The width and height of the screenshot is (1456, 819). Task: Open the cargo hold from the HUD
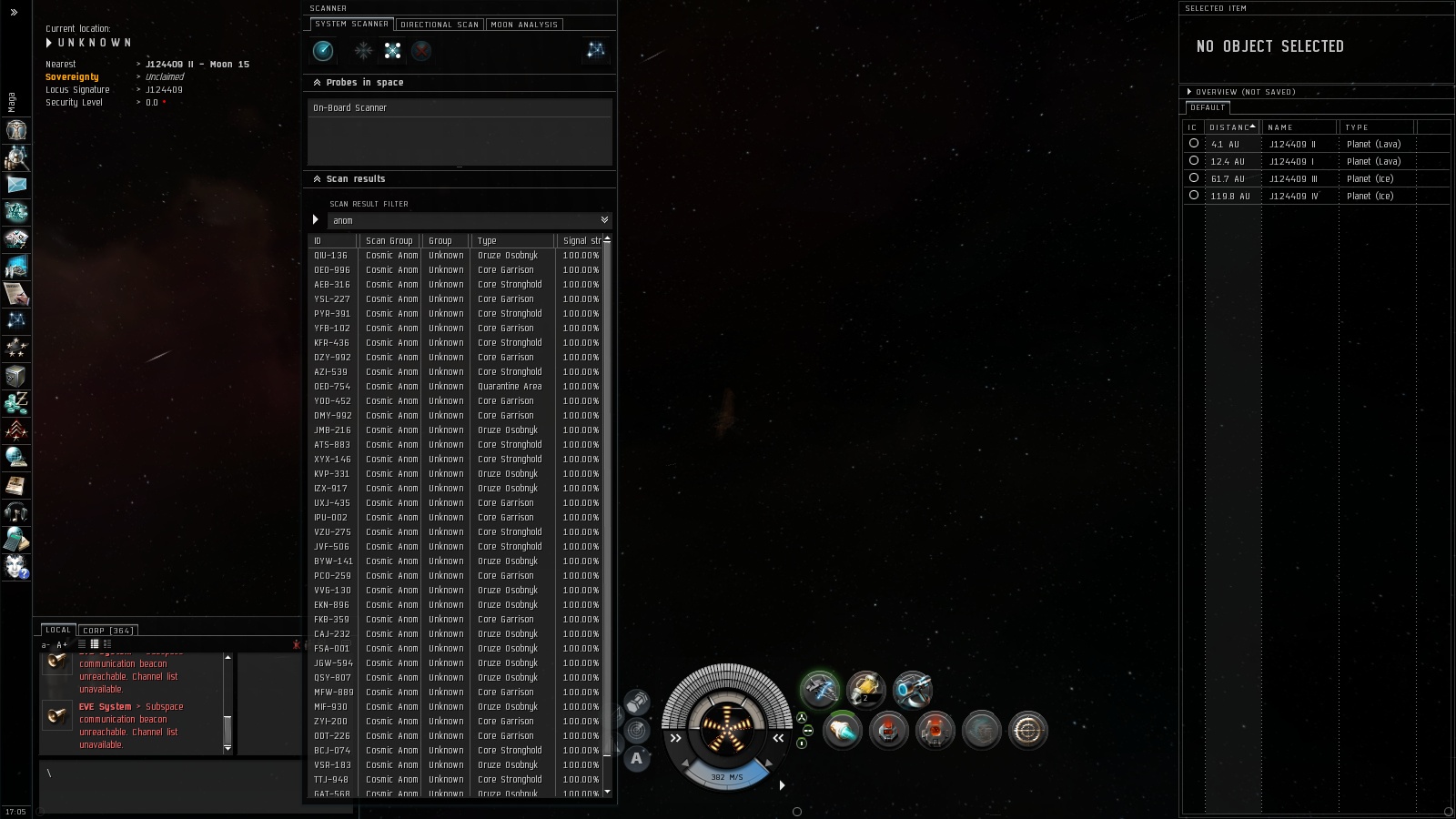(x=637, y=702)
